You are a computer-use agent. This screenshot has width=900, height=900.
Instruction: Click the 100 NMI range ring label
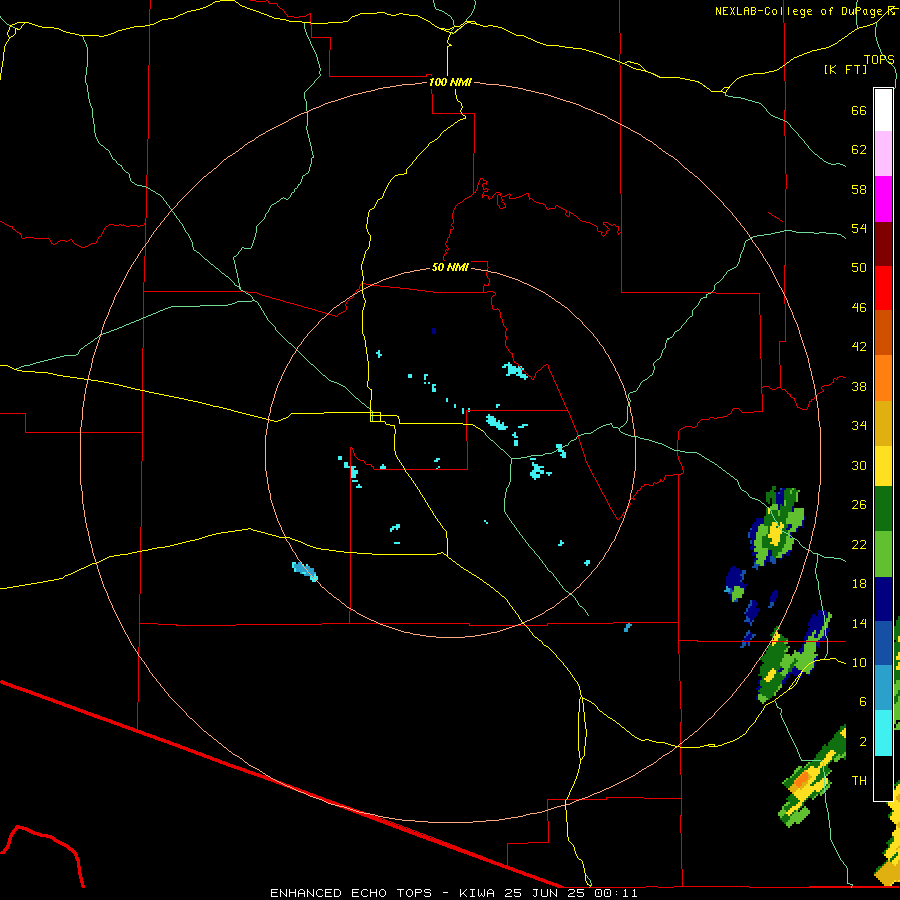pos(450,82)
